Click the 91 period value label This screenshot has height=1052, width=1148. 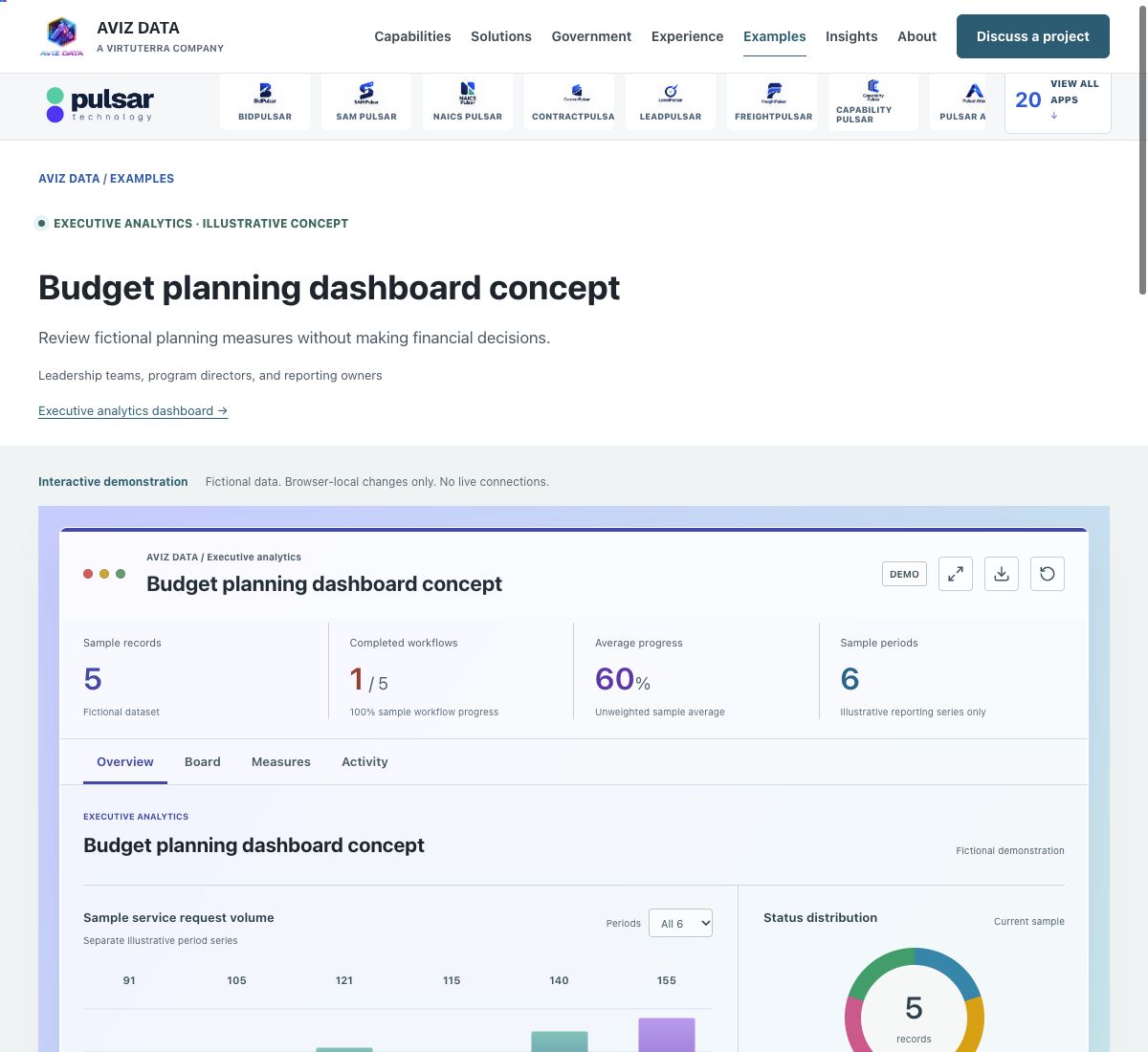pyautogui.click(x=129, y=980)
